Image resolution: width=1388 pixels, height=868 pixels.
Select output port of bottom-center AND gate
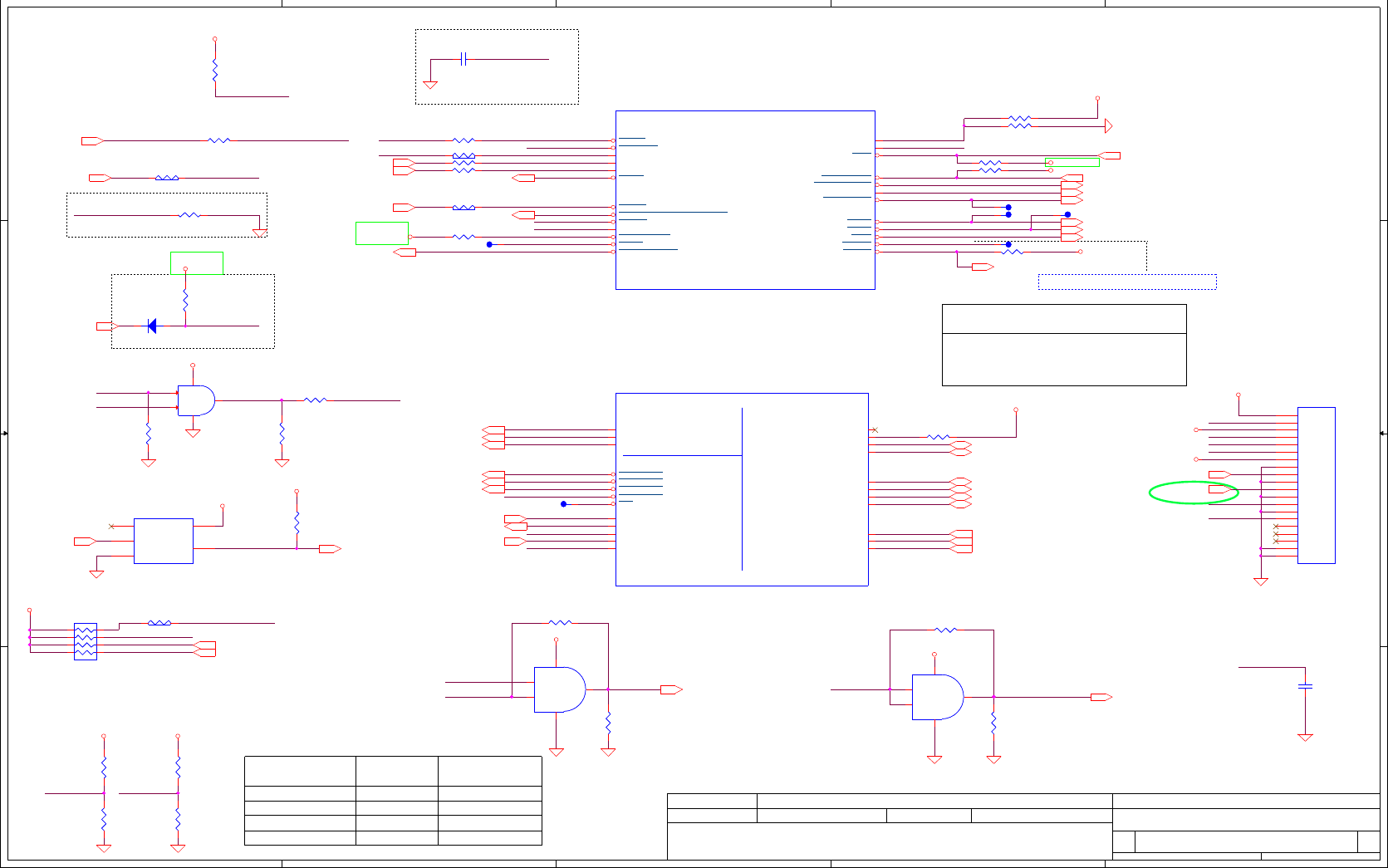tap(671, 689)
